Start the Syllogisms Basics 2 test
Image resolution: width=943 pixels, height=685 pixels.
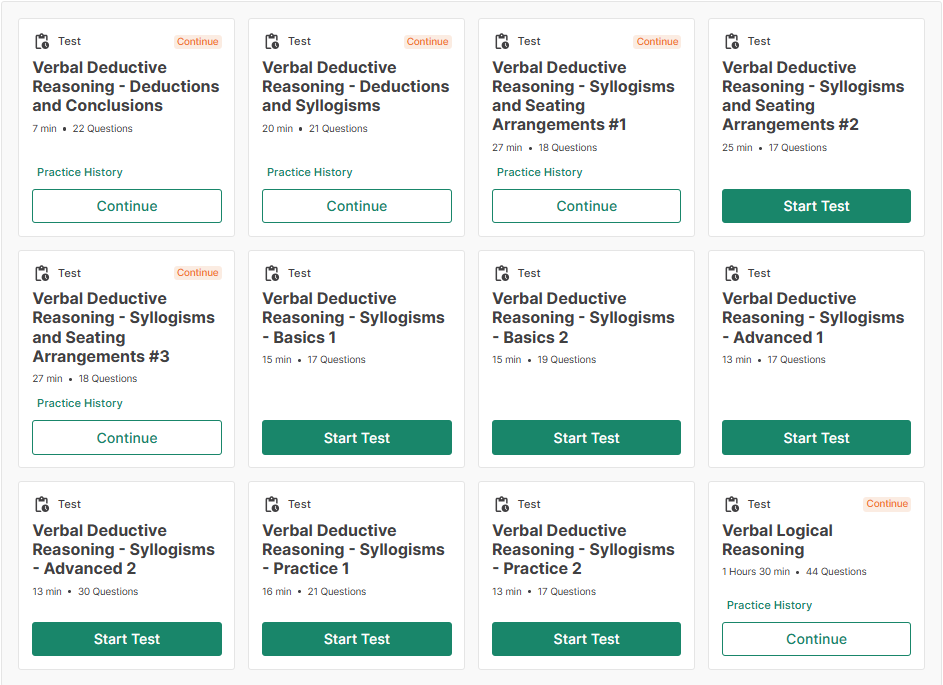(x=586, y=438)
